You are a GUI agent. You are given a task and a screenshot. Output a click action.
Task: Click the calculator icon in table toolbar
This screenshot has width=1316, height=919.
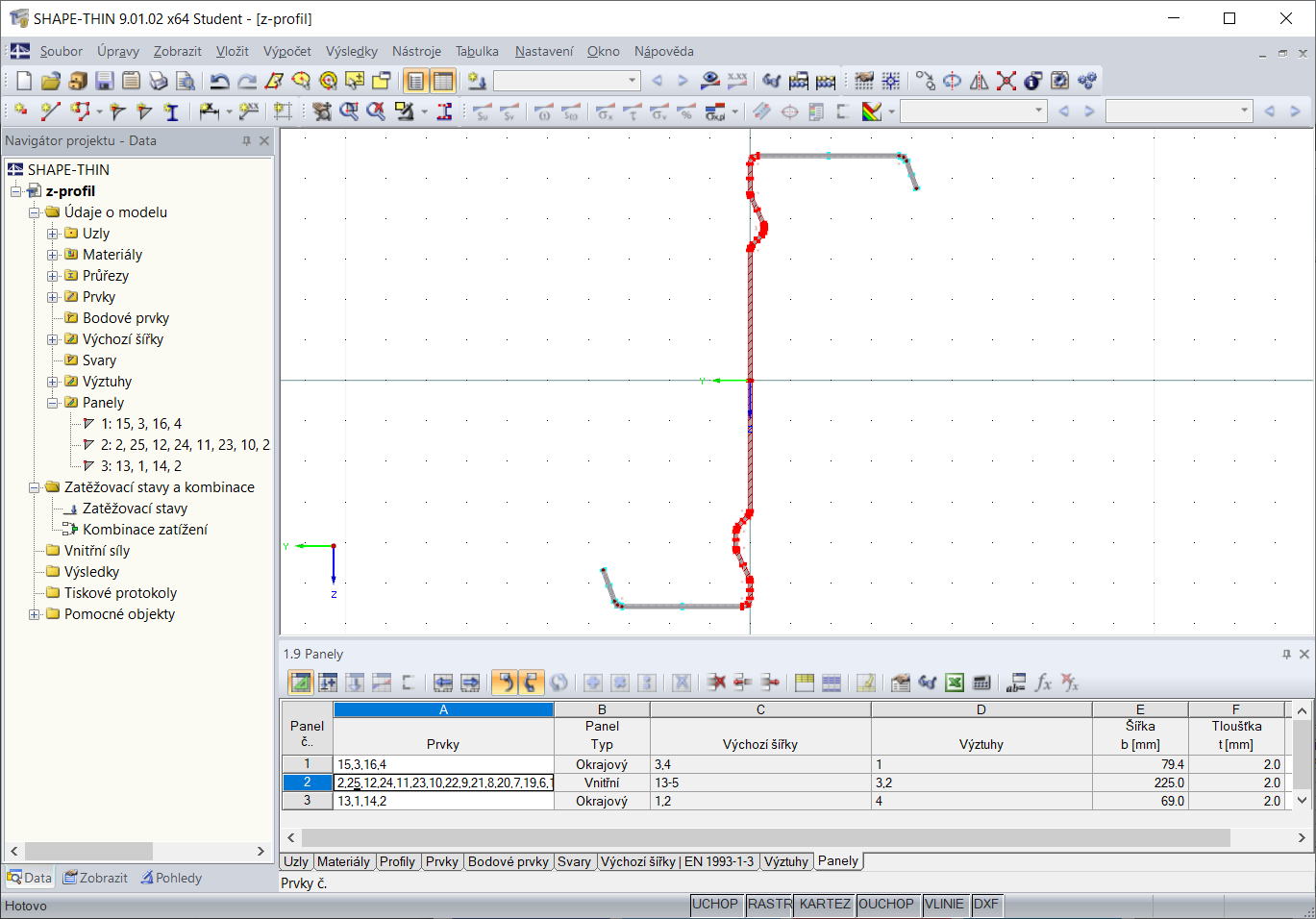coord(981,683)
